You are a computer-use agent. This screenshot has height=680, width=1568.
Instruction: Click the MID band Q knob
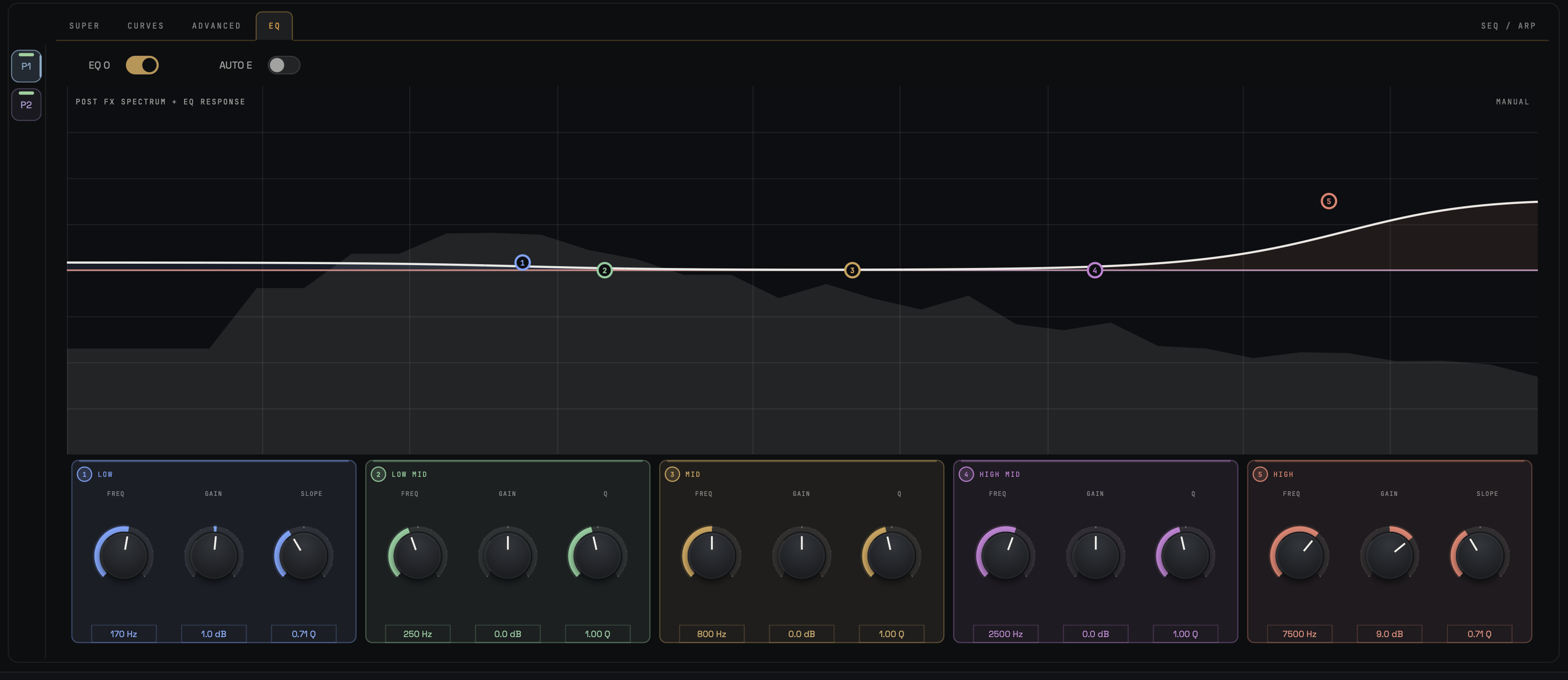891,554
